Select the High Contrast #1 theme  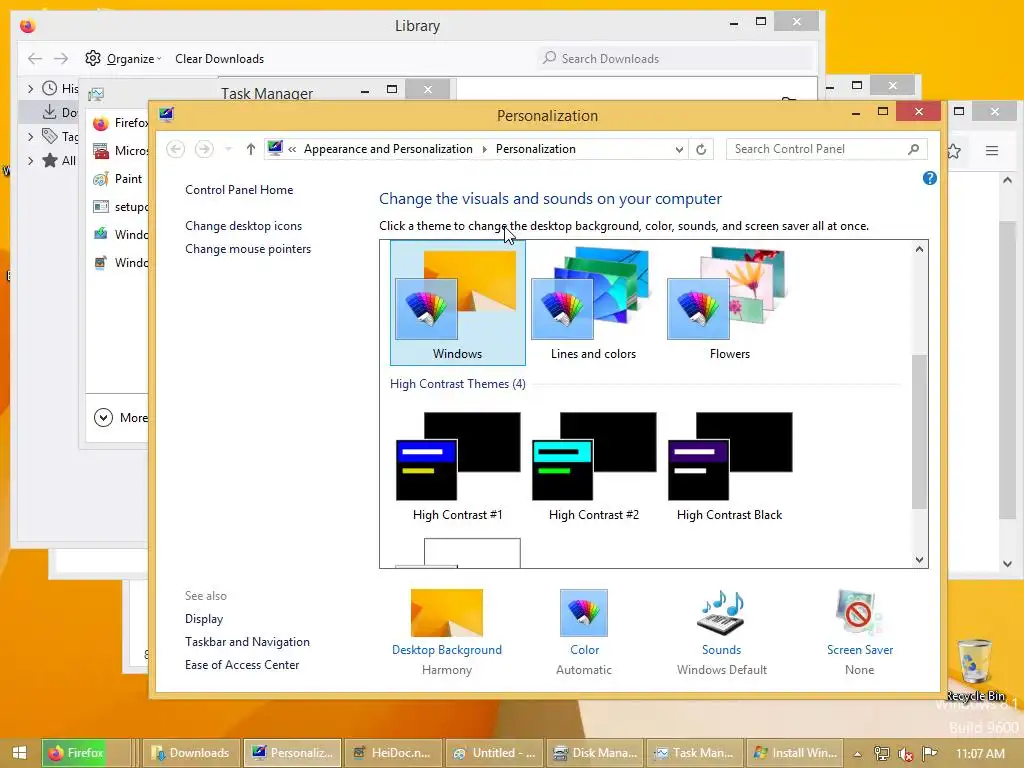coord(457,466)
